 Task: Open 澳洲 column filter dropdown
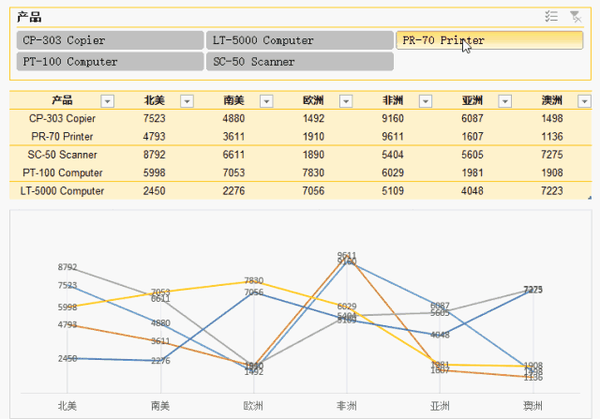pos(584,101)
